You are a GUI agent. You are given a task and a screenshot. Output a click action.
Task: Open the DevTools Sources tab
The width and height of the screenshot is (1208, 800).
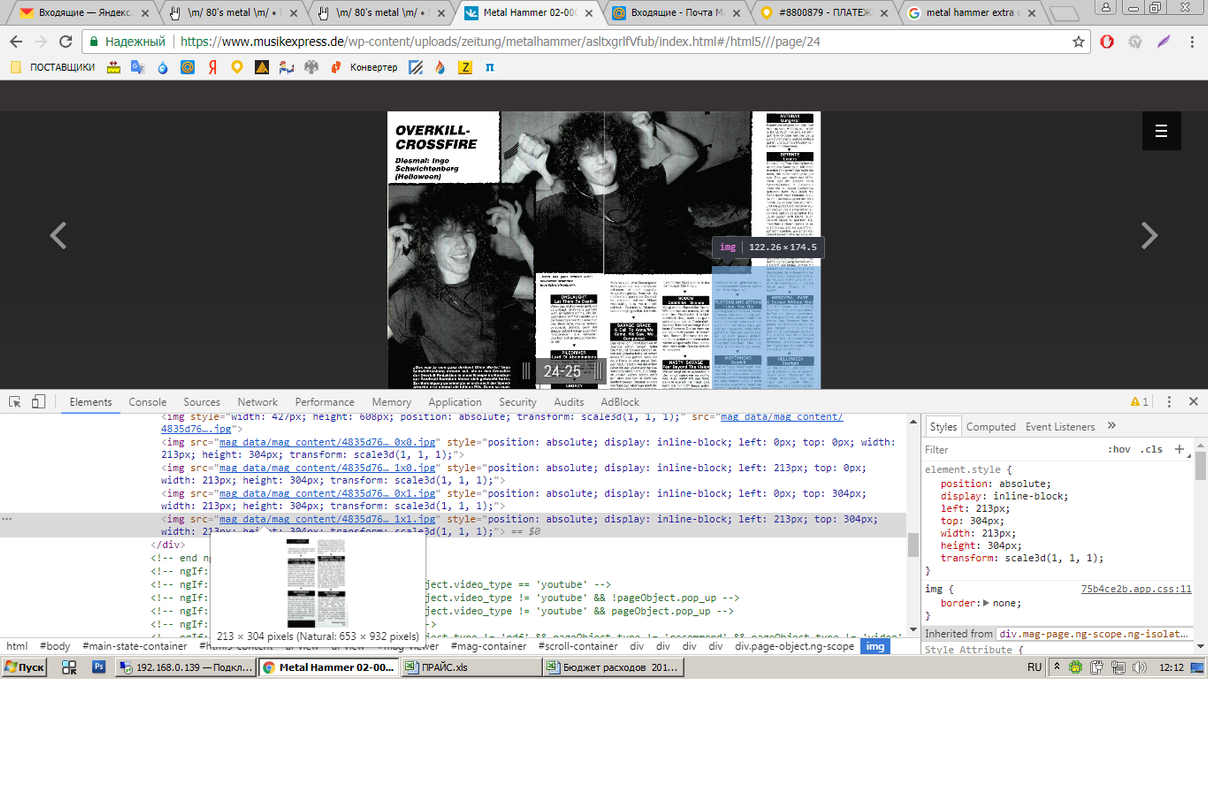pyautogui.click(x=202, y=402)
